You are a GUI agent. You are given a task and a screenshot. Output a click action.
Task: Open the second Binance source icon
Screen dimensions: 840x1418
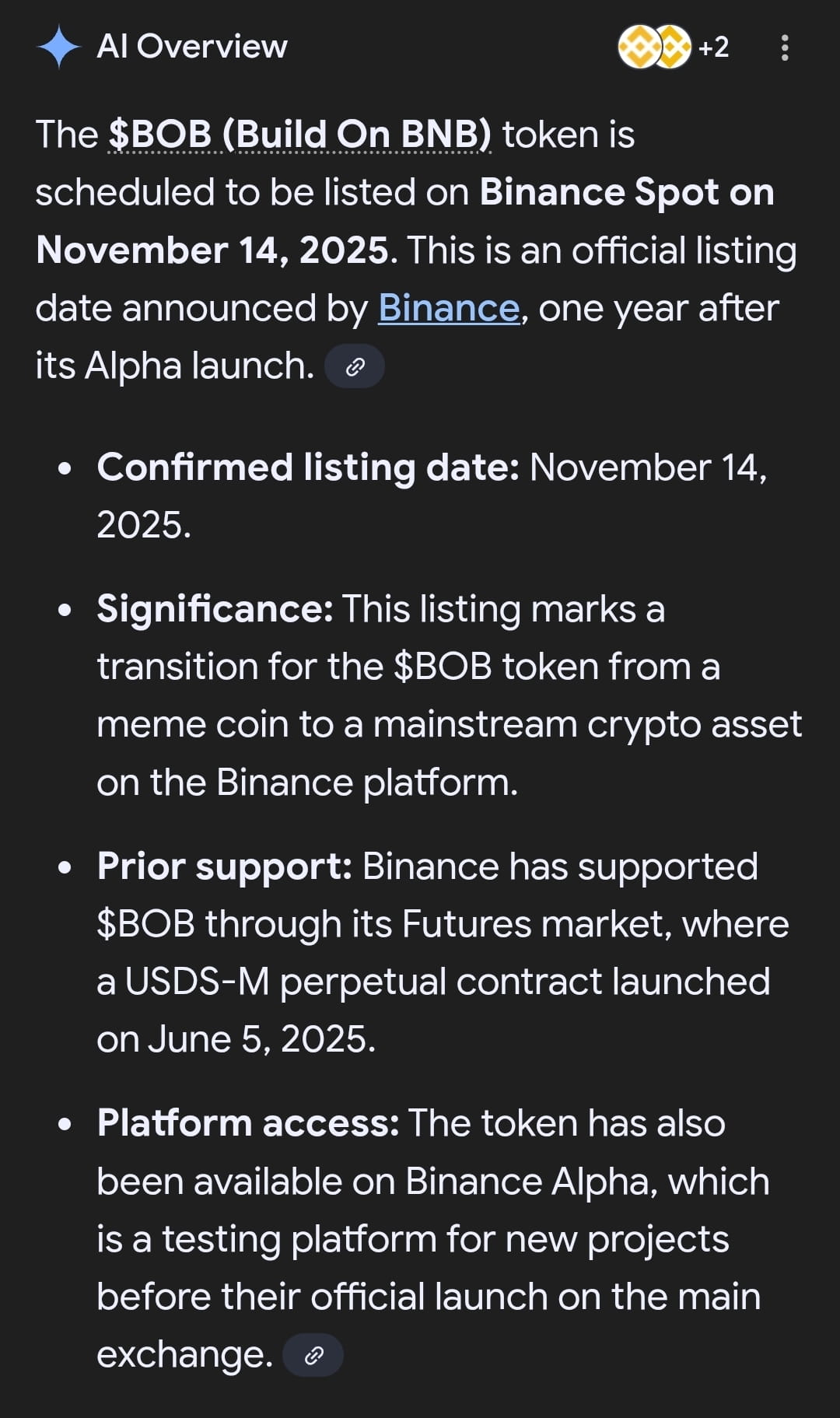click(x=672, y=47)
